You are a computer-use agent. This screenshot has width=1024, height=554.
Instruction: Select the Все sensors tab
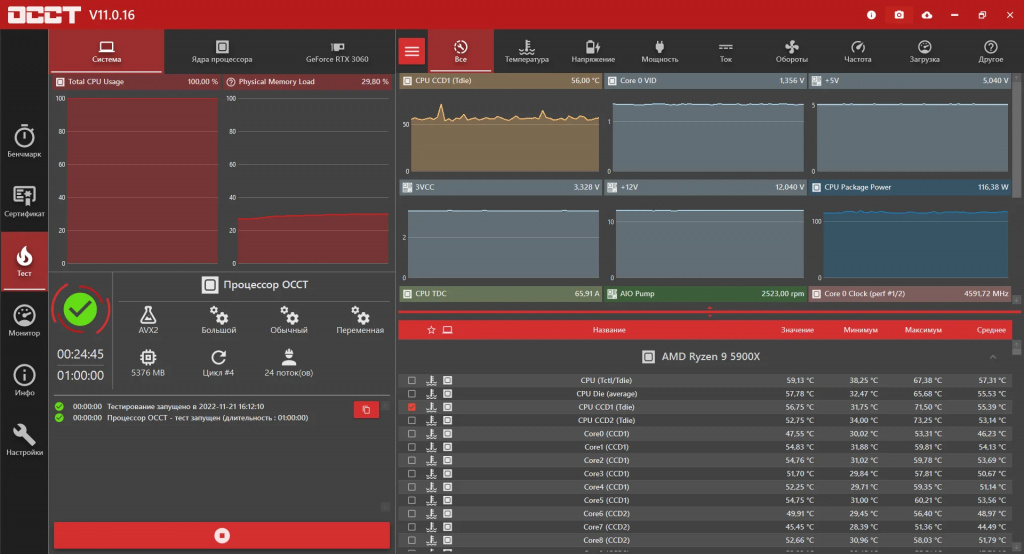click(x=460, y=51)
